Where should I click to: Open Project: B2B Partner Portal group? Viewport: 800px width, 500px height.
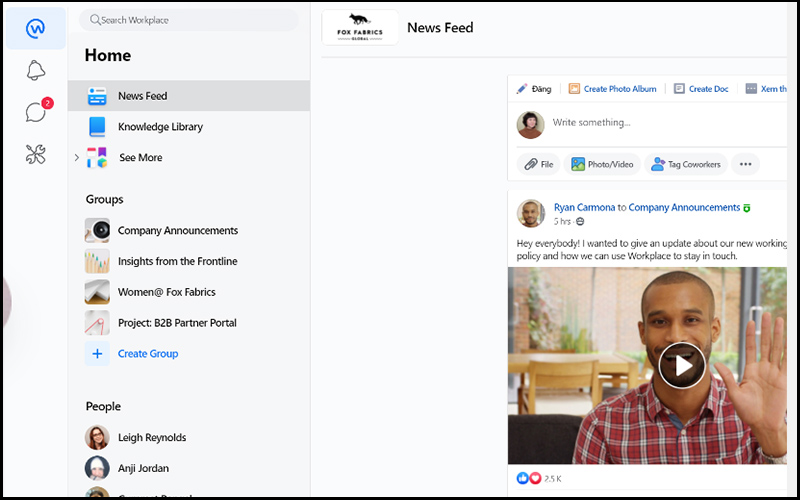[x=177, y=323]
